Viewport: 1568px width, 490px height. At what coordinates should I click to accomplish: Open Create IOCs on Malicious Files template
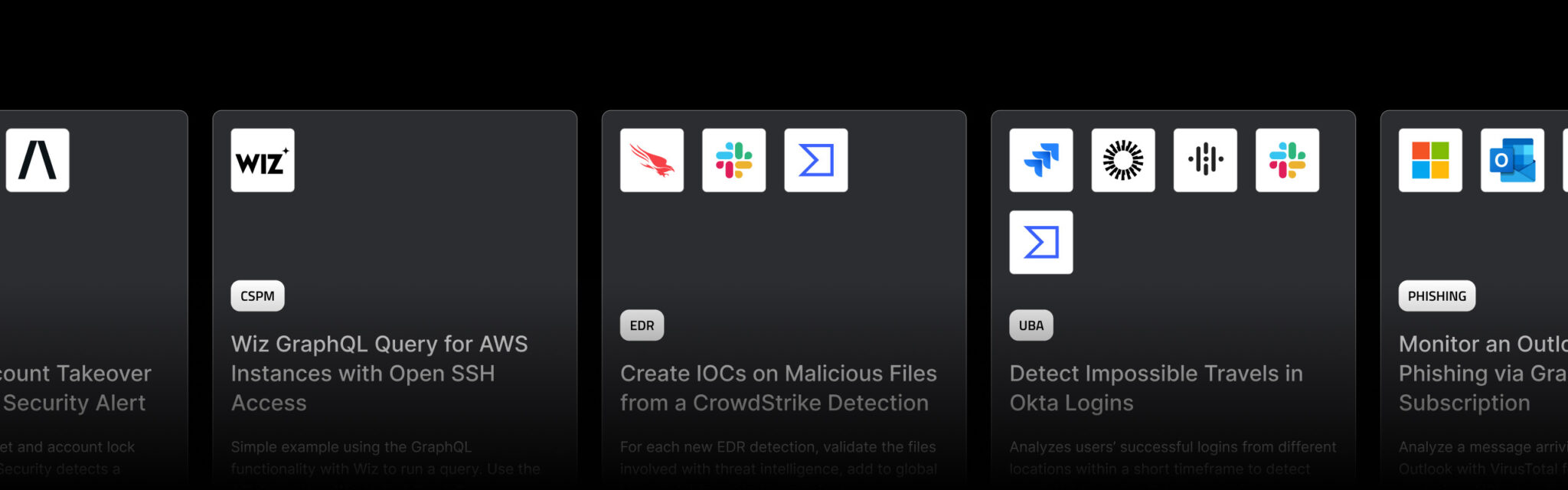click(778, 387)
